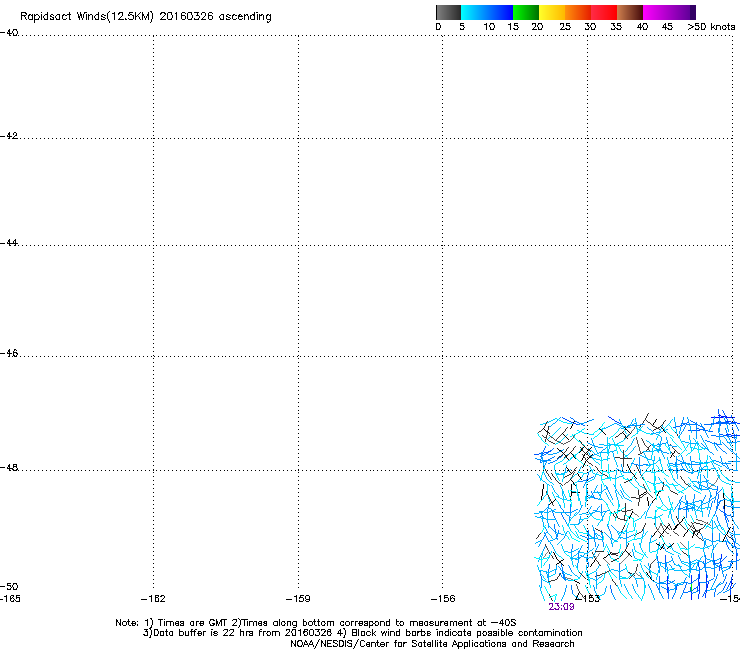Select the brown 35–40 knots legend segment
The image size is (740, 650).
coord(630,12)
